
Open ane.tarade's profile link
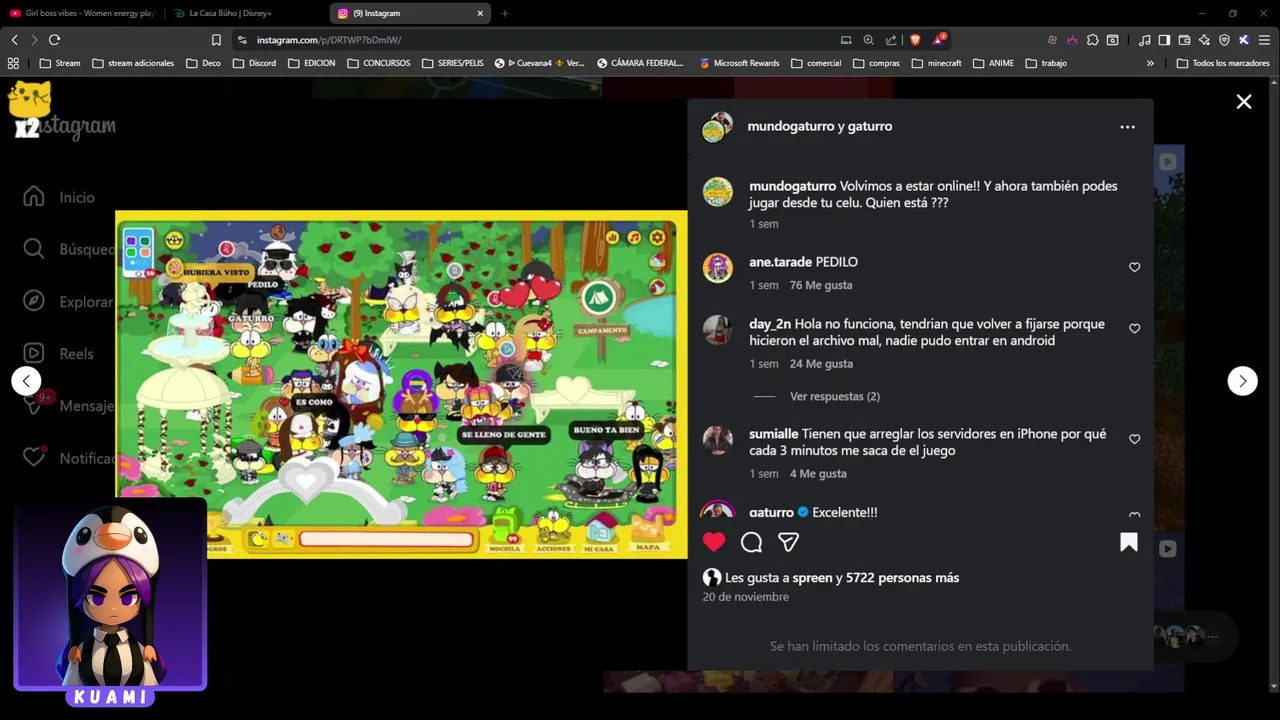point(780,262)
